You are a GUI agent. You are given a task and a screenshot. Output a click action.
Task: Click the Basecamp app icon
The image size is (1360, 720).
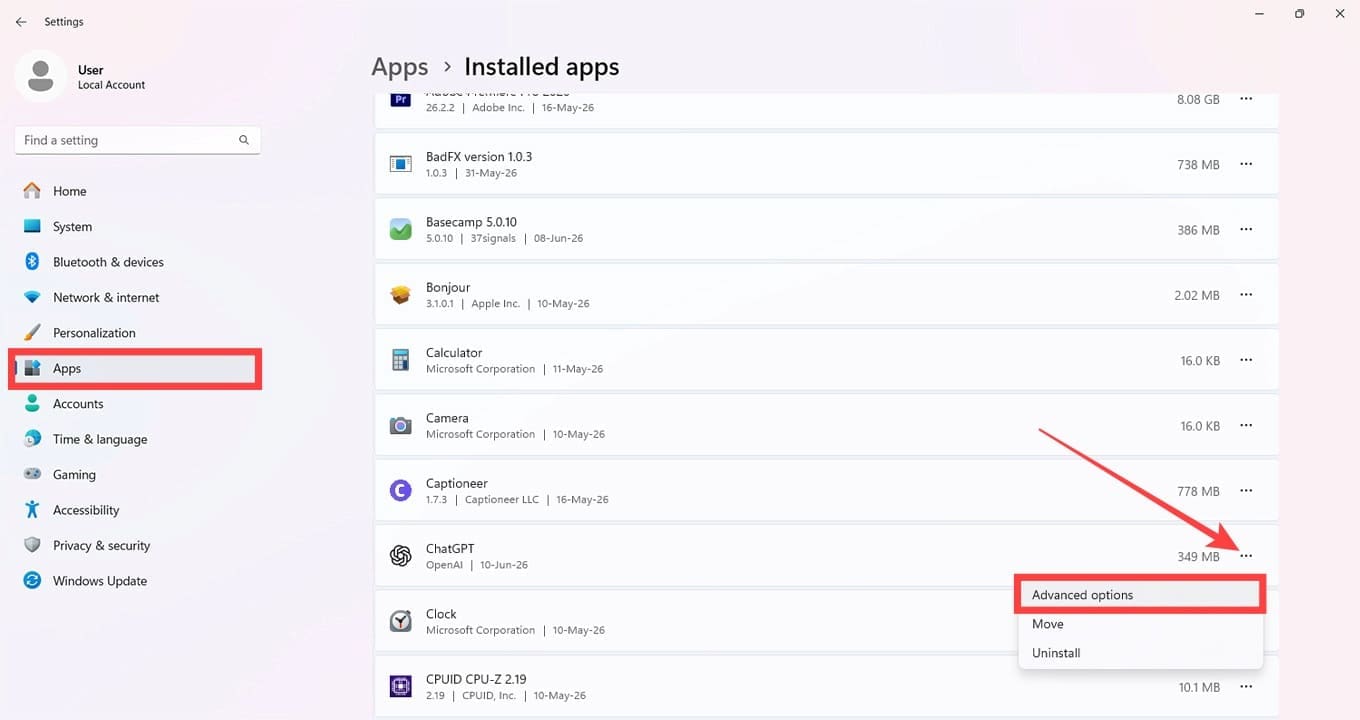pyautogui.click(x=401, y=229)
